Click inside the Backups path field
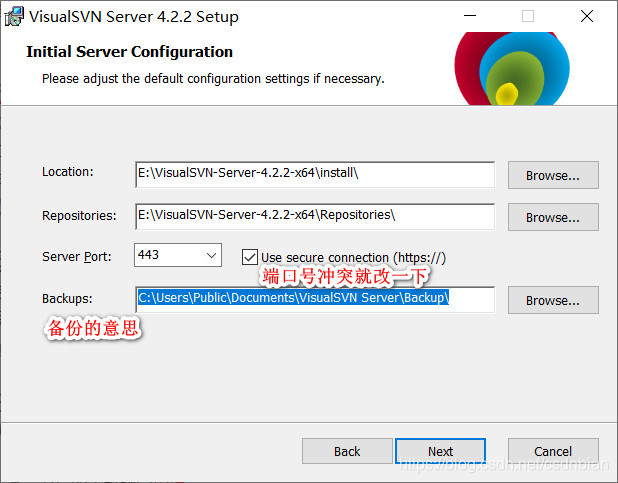The width and height of the screenshot is (618, 483). coord(315,300)
